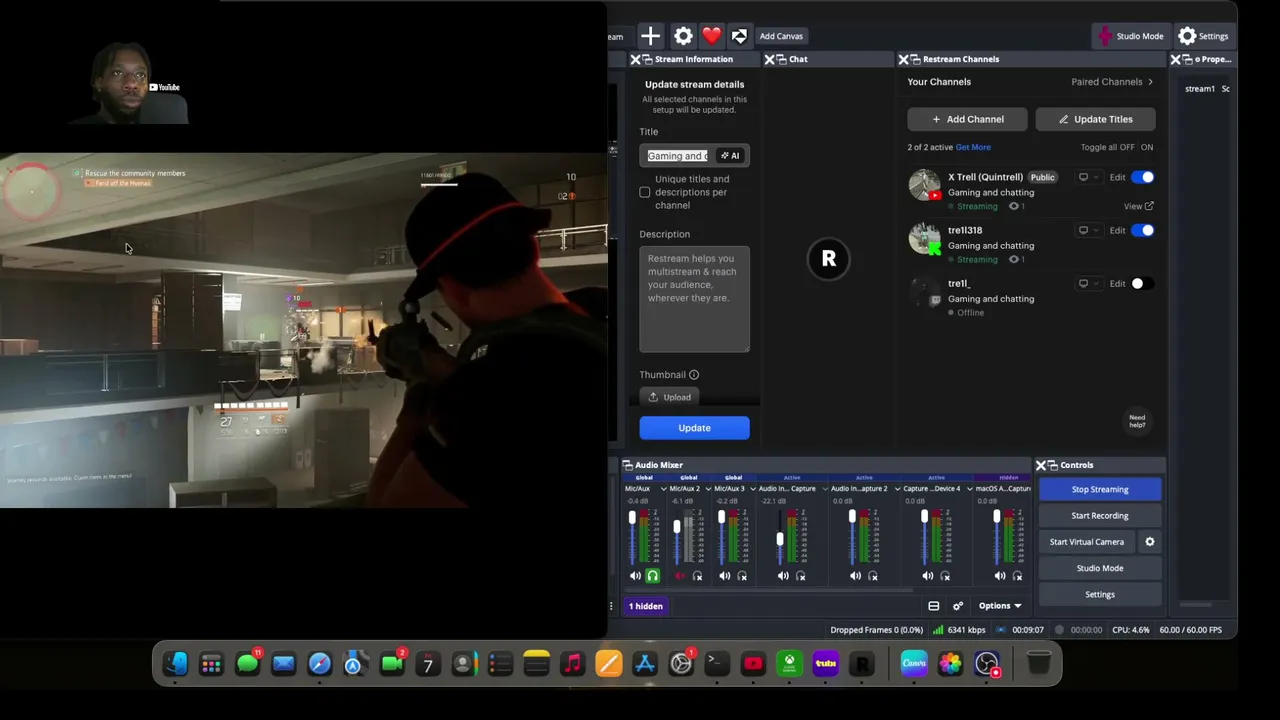Open Canva from the Dock
Screen dimensions: 1280x720
click(914, 663)
